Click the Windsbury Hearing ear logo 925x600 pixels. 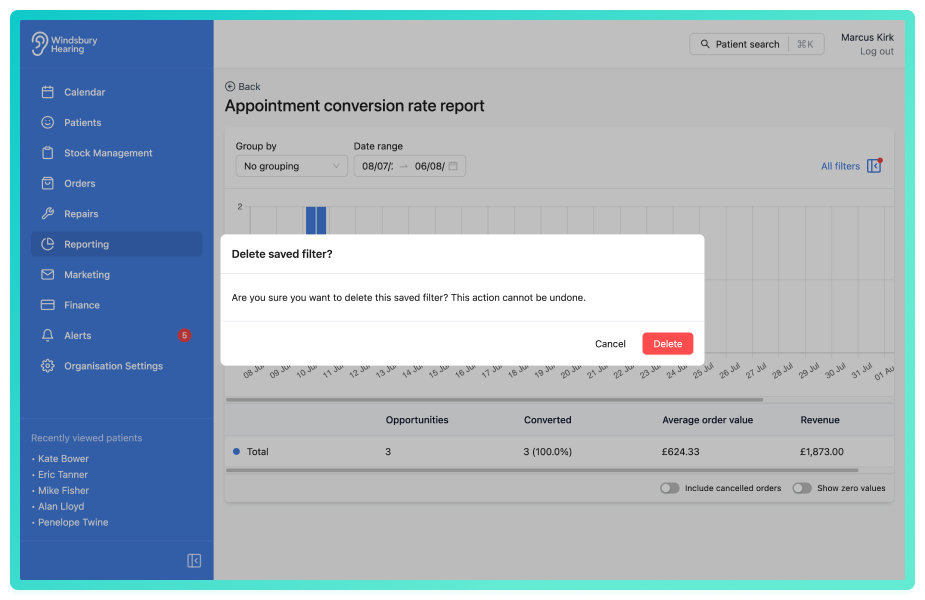40,44
